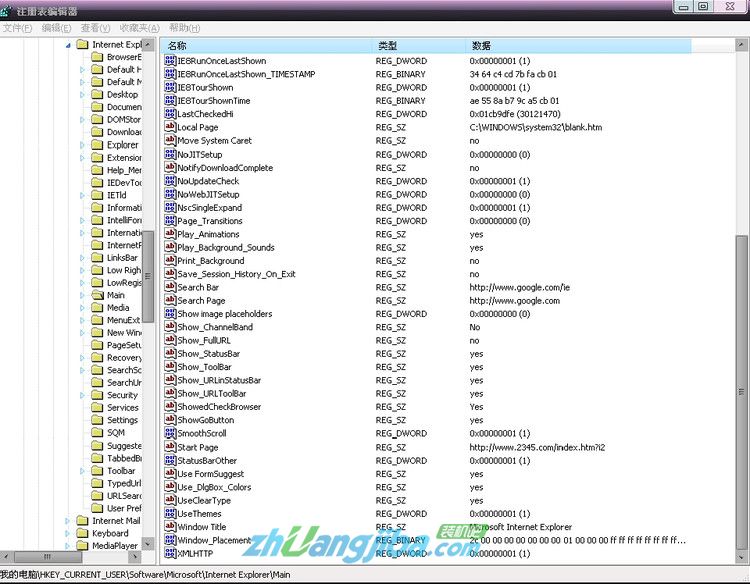The image size is (750, 584).
Task: Expand the Desktop key in tree
Action: (x=84, y=95)
